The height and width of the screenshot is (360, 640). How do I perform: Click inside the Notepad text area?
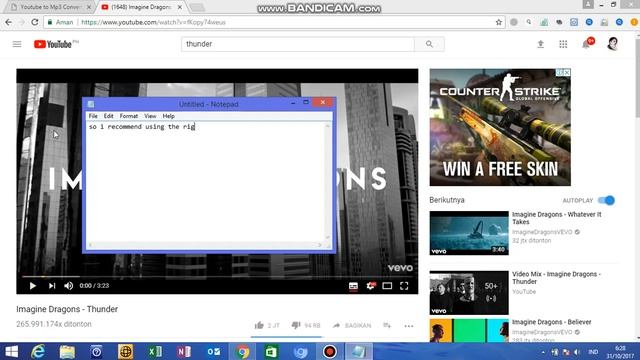(x=206, y=182)
